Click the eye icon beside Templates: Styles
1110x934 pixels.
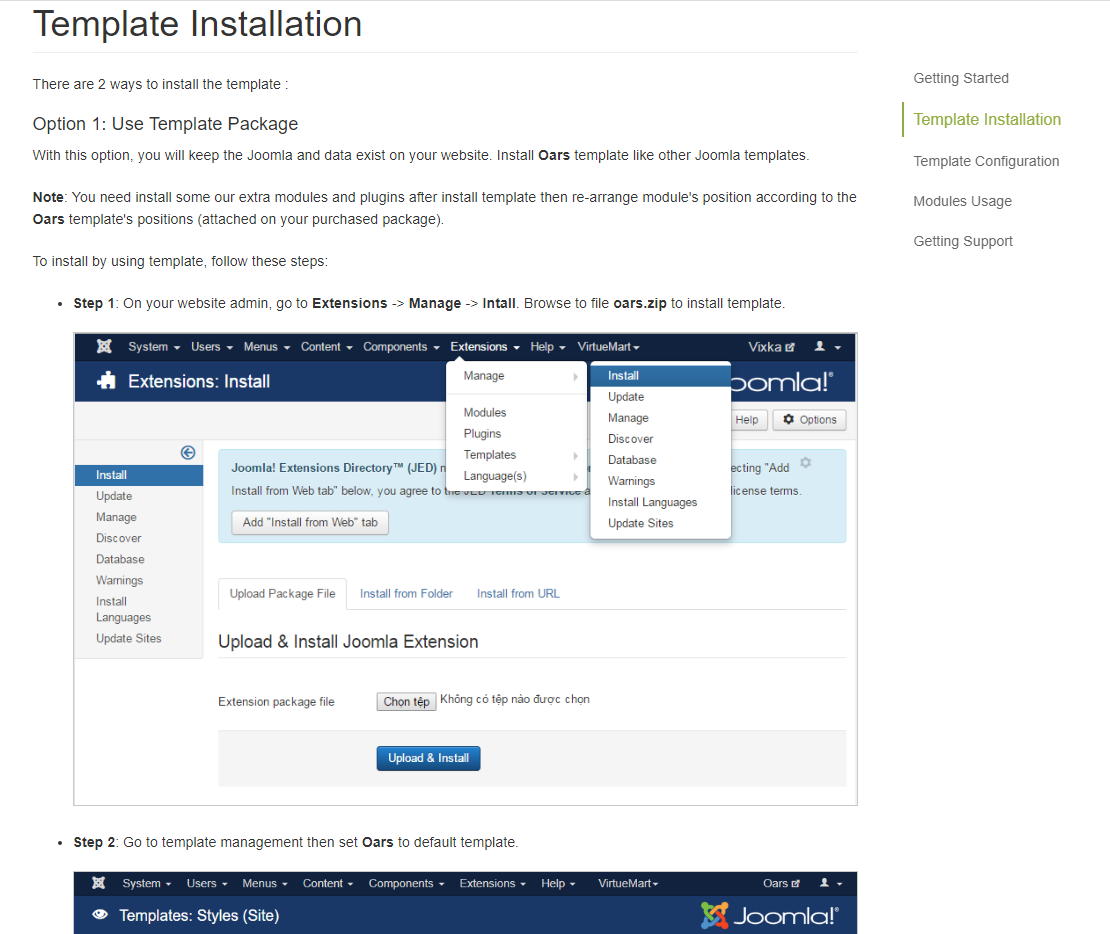tap(100, 914)
